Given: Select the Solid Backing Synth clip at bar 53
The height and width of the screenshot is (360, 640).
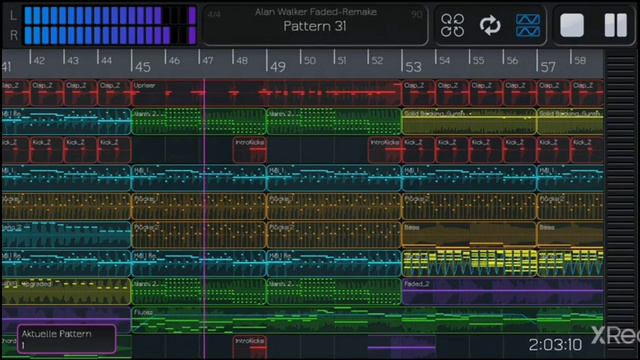Looking at the screenshot, I should click(469, 121).
